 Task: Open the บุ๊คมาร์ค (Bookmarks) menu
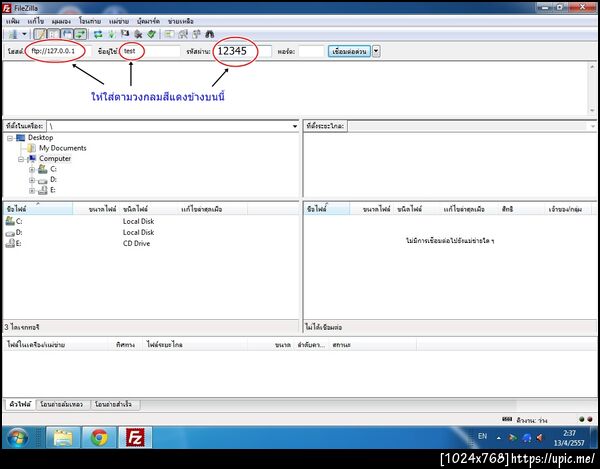148,21
